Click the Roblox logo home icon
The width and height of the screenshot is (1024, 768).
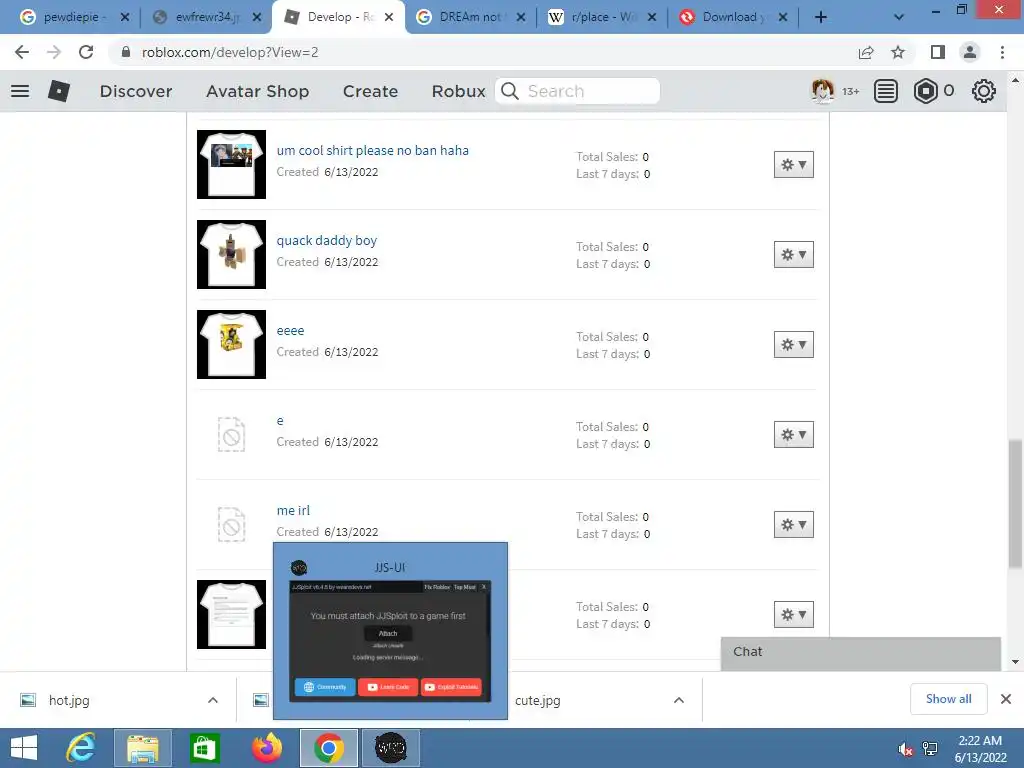click(x=59, y=91)
